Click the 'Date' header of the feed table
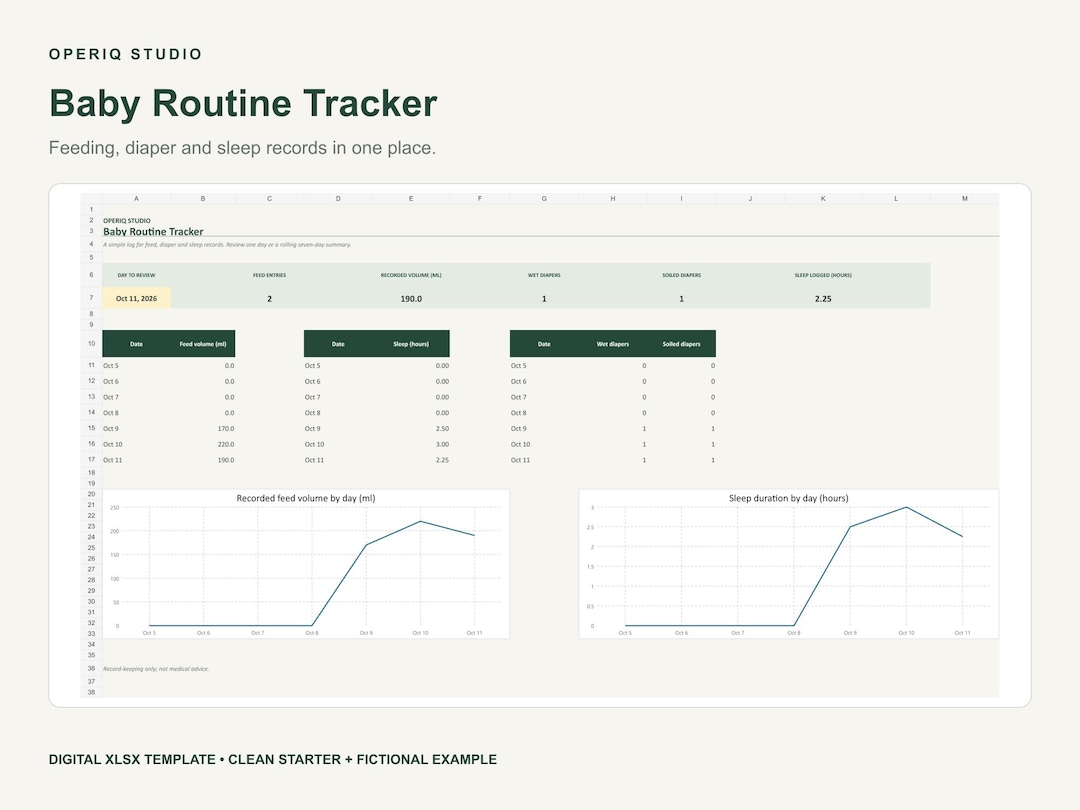1080x810 pixels. [x=136, y=344]
